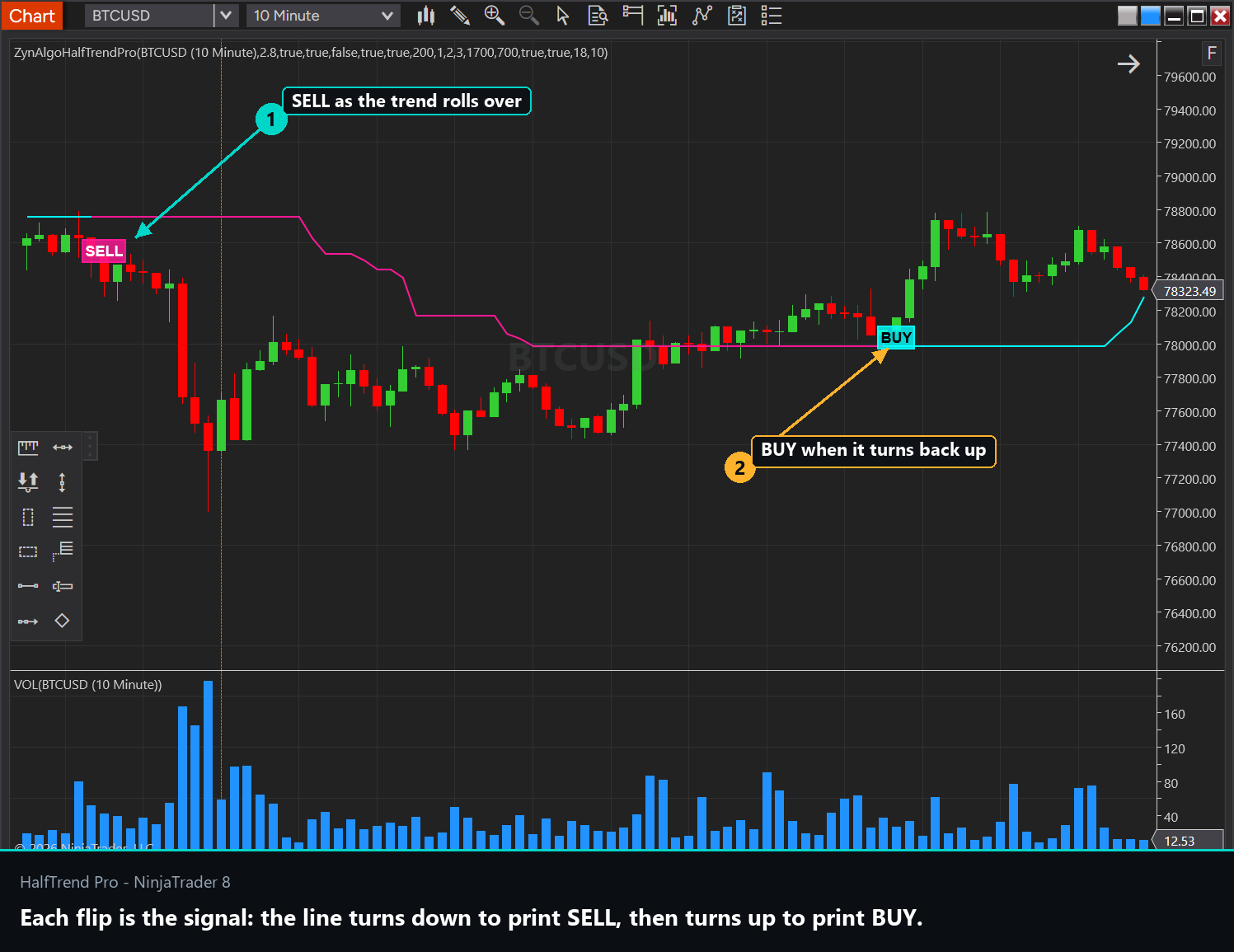Click the 78323.49 current price marker
The image size is (1234, 952).
(x=1189, y=291)
